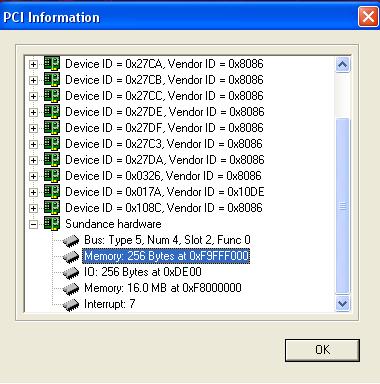Expand the Device ID 0x0326 node

point(33,176)
